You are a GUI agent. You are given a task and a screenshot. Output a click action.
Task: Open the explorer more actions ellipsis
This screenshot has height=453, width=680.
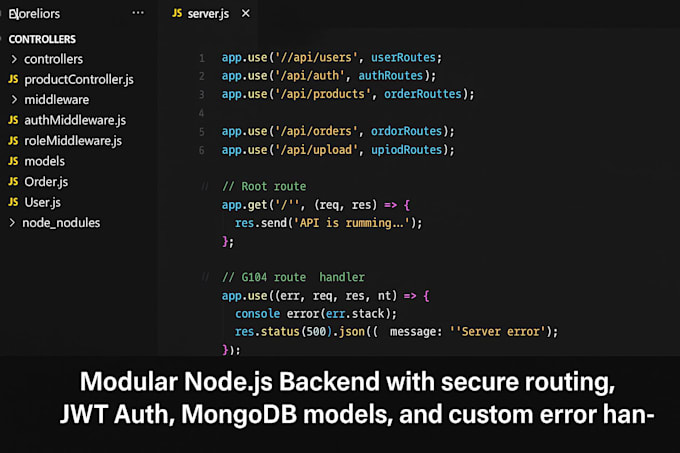click(x=138, y=13)
